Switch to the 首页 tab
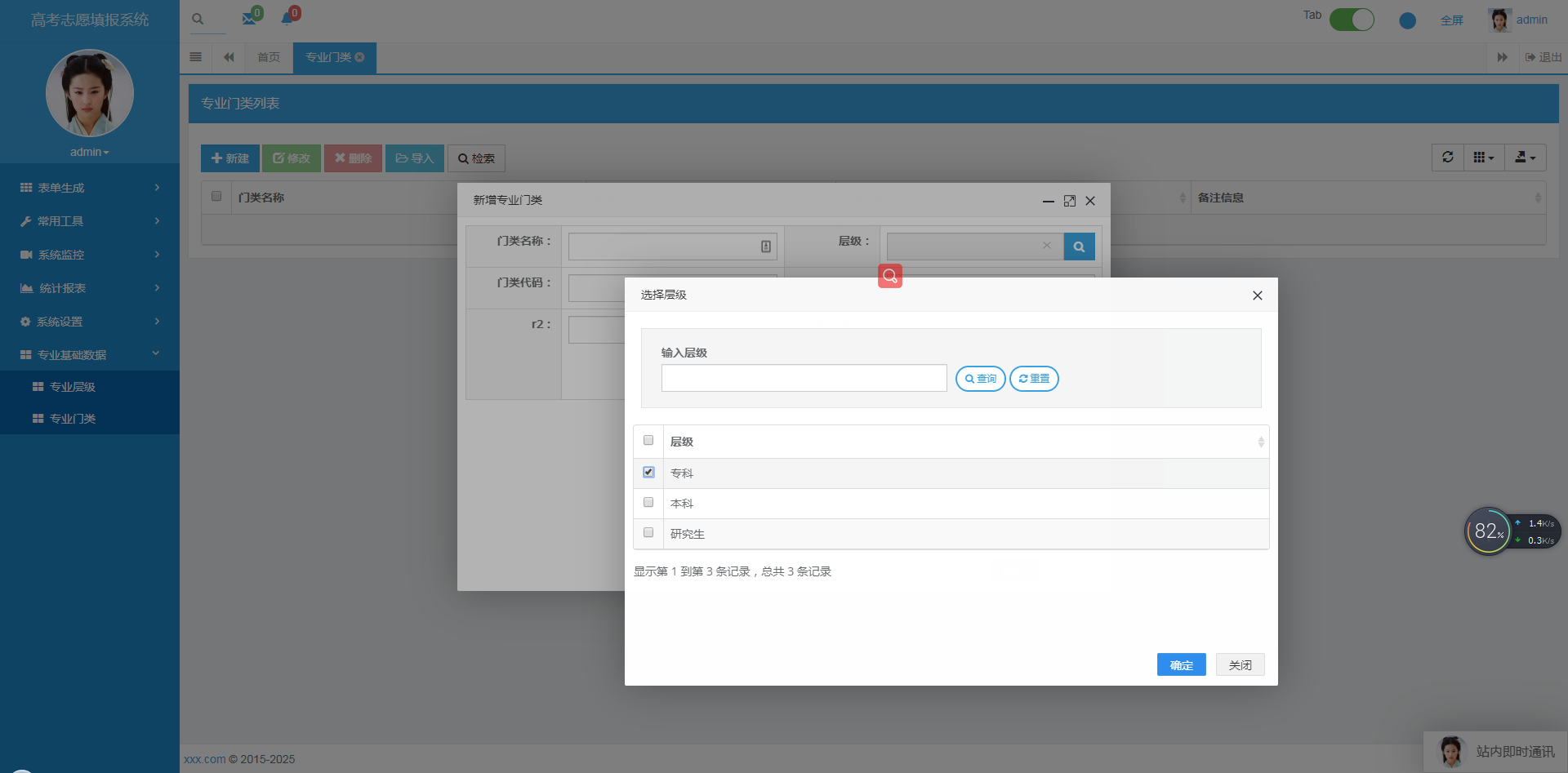 [x=268, y=57]
